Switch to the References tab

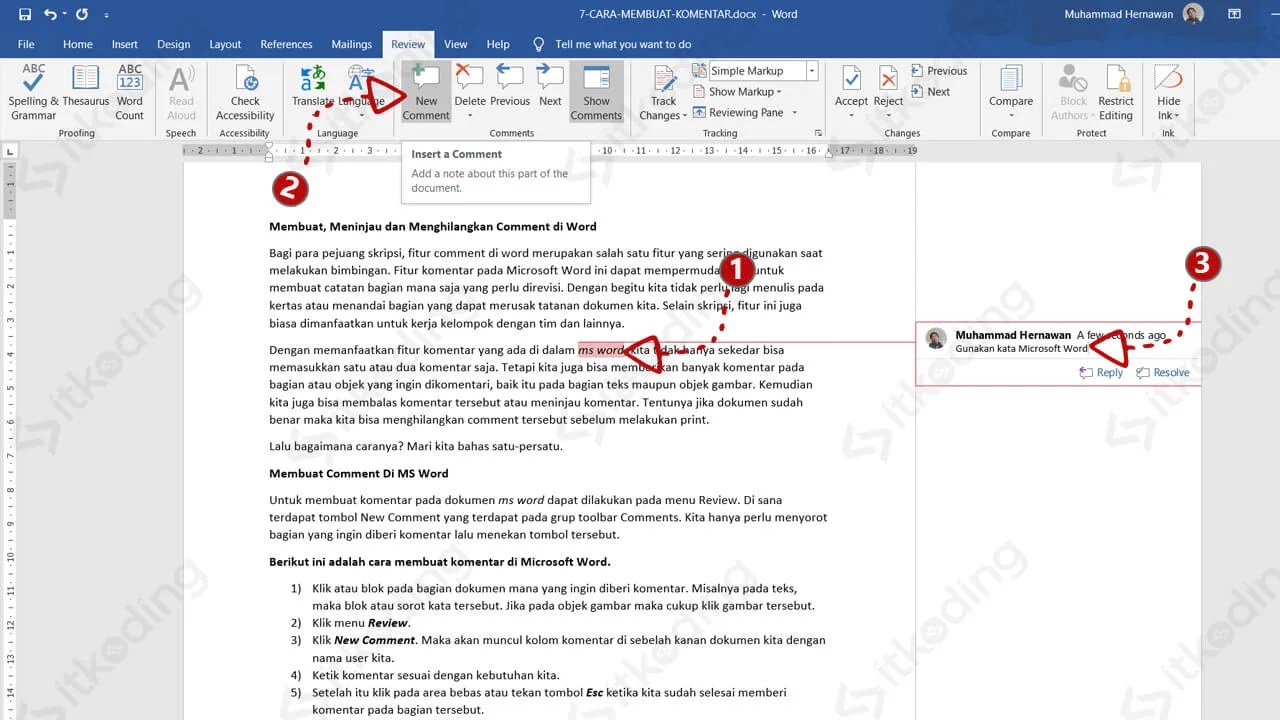(286, 44)
